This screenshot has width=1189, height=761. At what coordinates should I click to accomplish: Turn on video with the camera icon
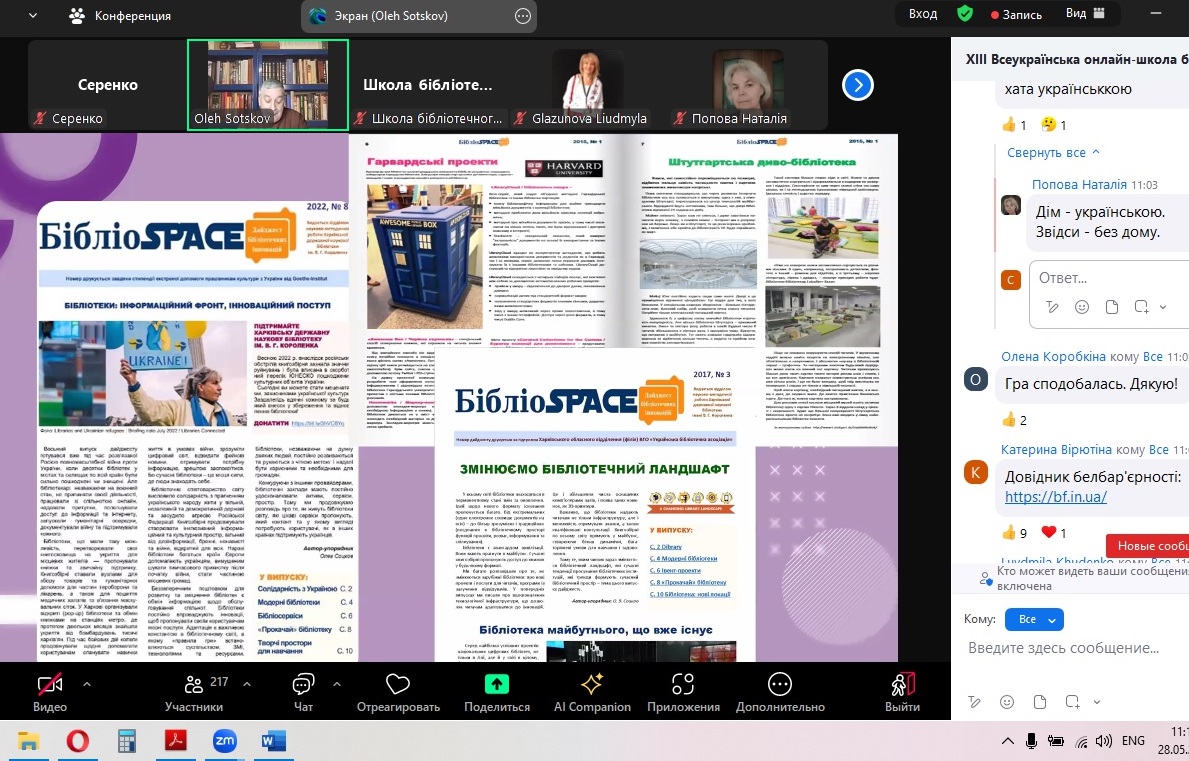tap(50, 685)
